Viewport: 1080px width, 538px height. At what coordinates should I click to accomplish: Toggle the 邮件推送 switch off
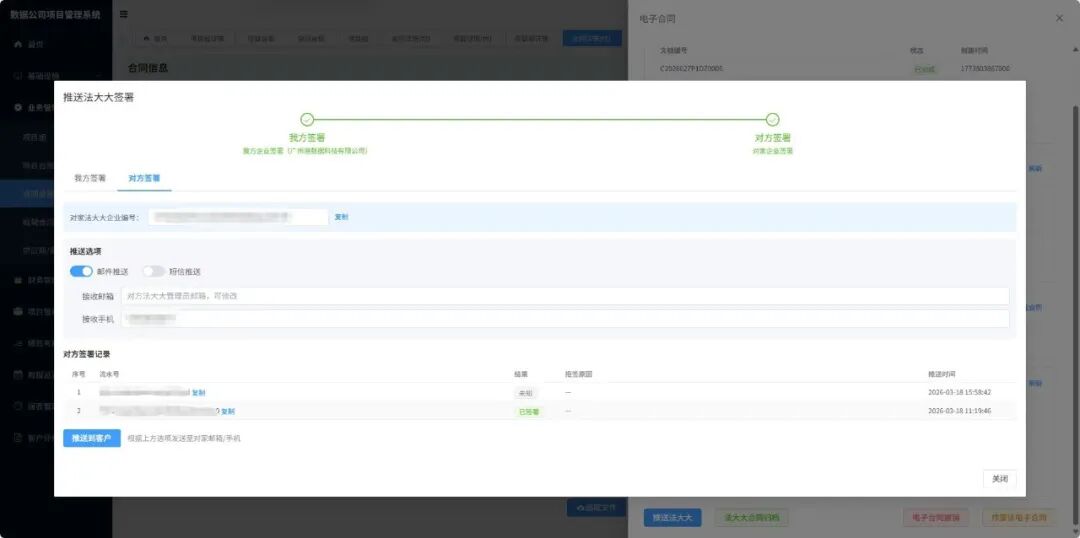point(81,271)
